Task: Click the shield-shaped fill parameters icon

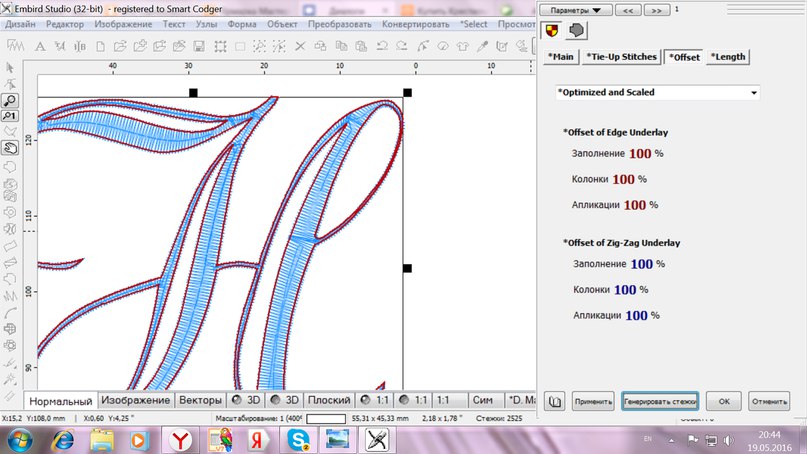Action: (552, 32)
